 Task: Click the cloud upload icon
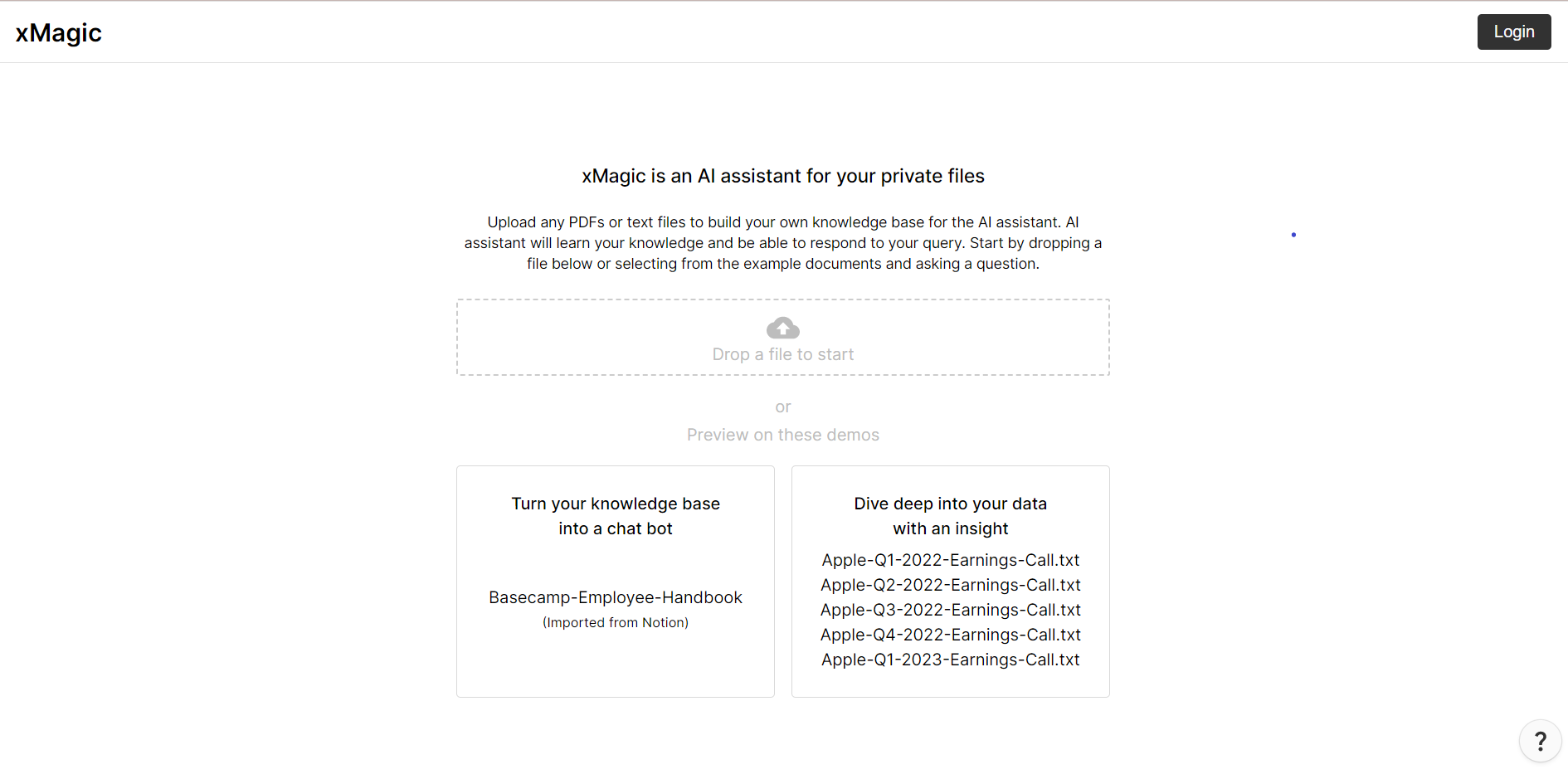[782, 329]
